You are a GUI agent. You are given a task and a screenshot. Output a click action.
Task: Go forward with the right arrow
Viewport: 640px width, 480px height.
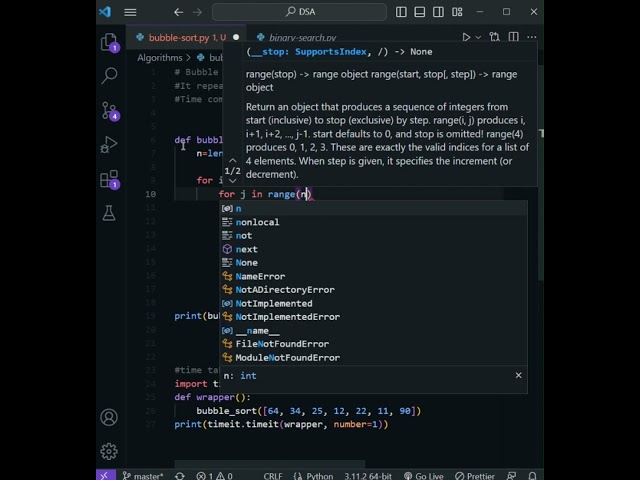tap(198, 12)
